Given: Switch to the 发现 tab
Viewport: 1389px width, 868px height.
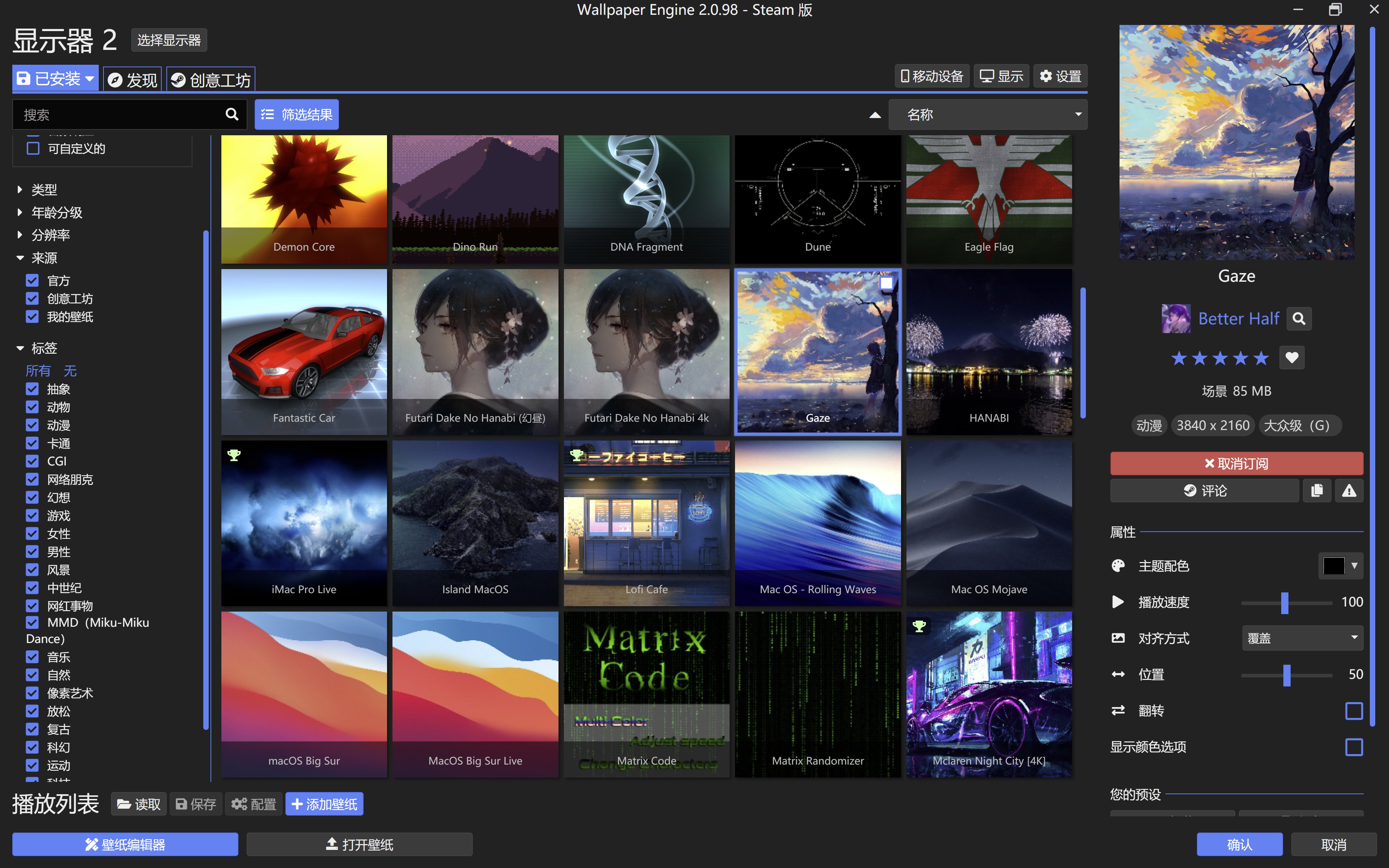Looking at the screenshot, I should pyautogui.click(x=133, y=79).
